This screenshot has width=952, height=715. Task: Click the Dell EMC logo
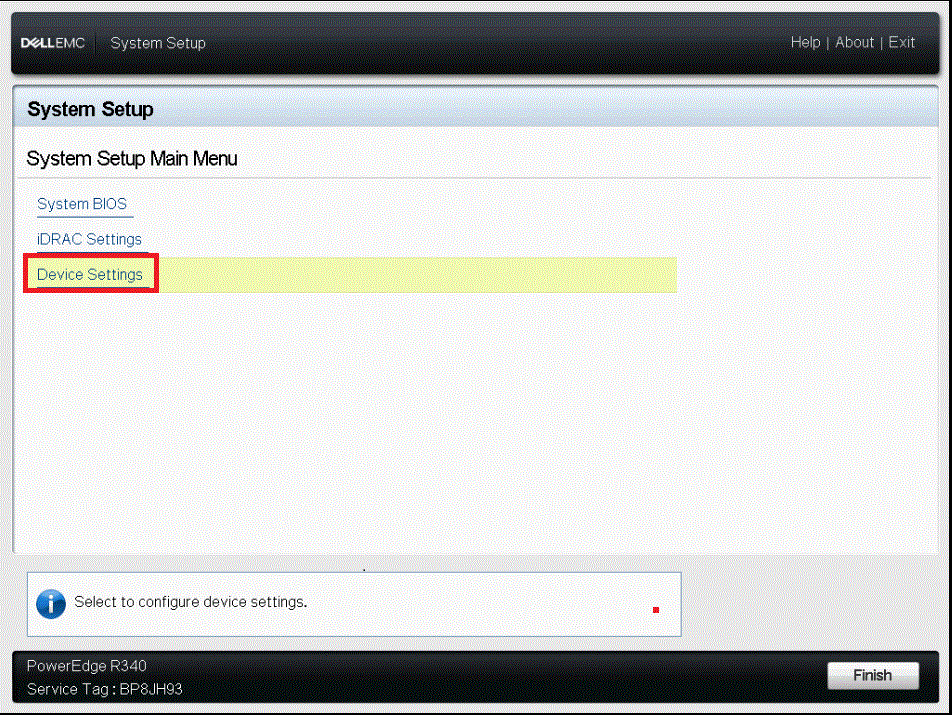pos(53,43)
